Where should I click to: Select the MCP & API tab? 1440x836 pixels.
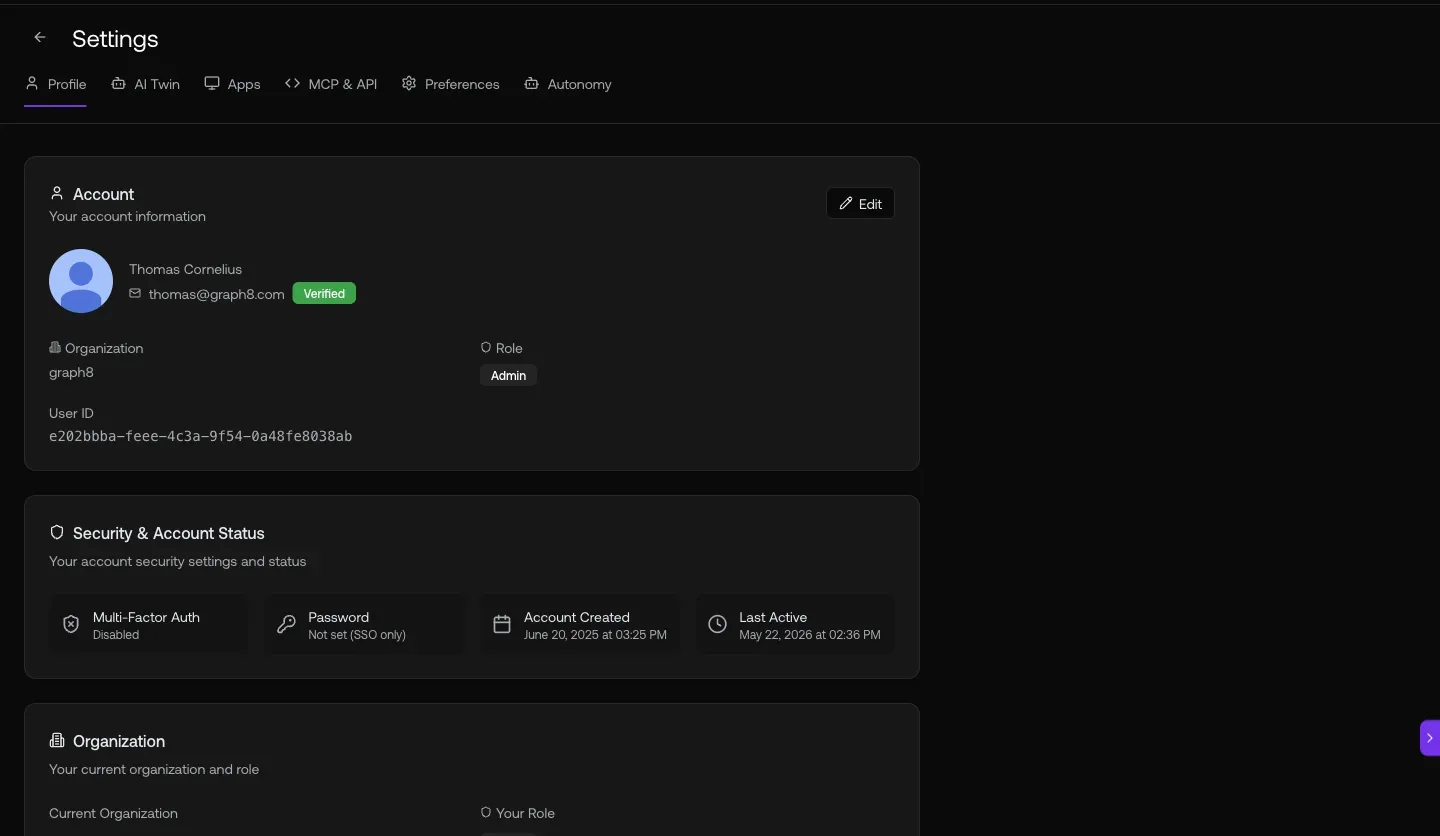(x=331, y=84)
